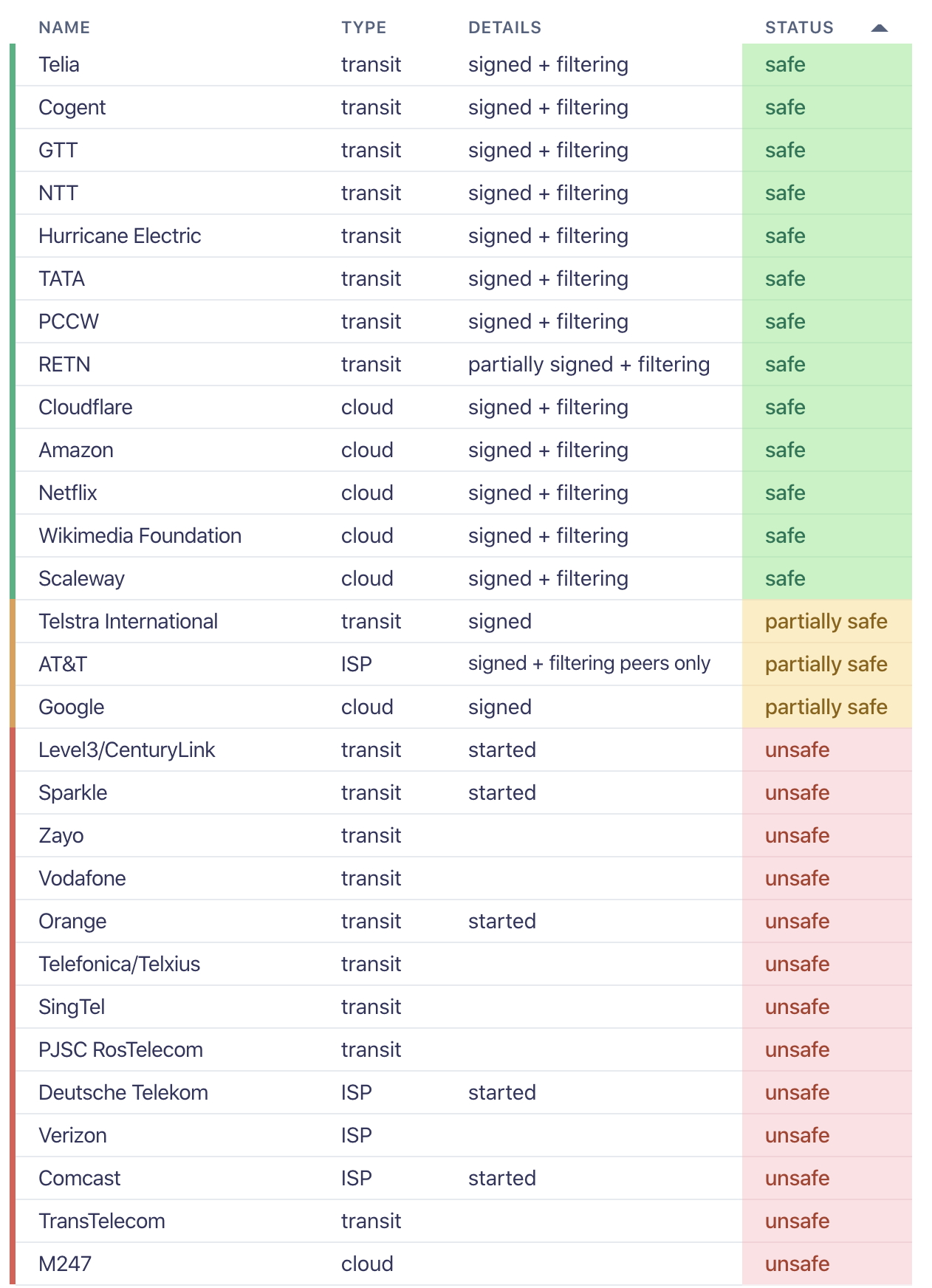
Task: Click the M247 row name
Action: coord(65,1264)
